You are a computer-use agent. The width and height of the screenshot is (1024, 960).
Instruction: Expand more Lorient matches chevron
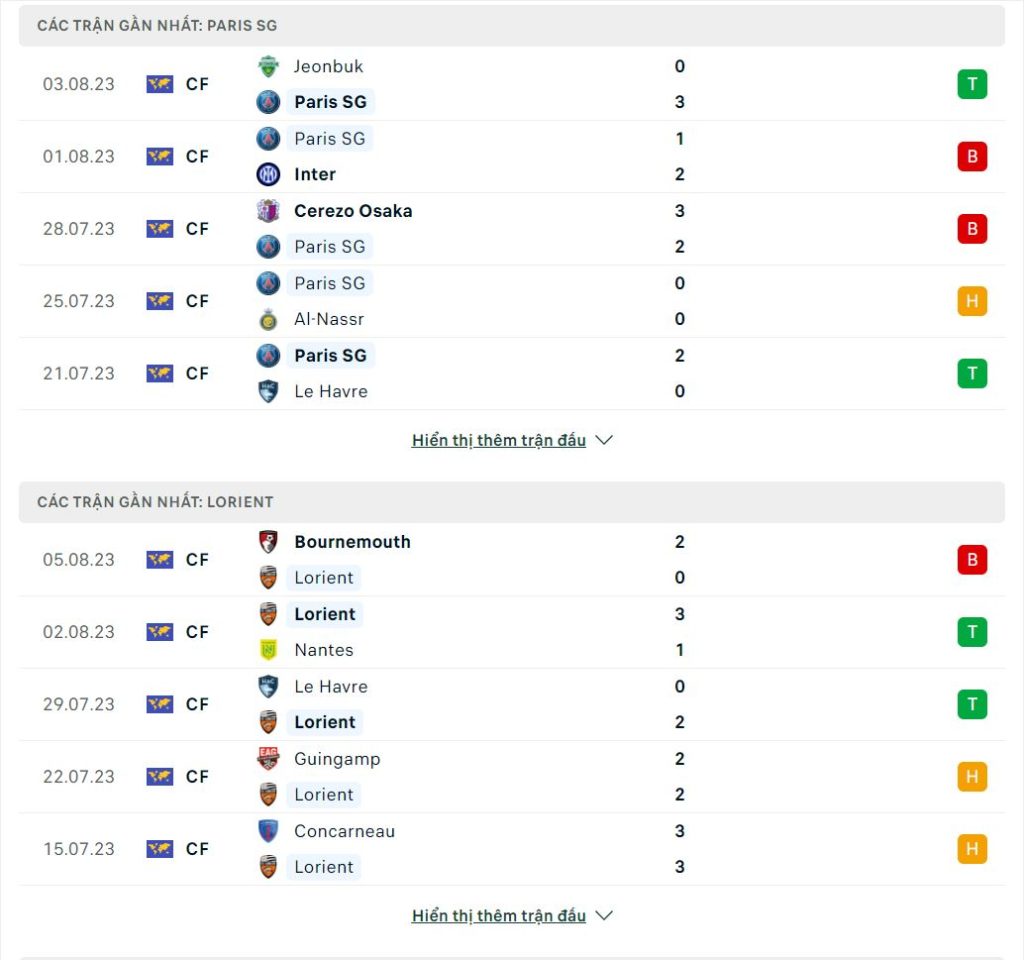pyautogui.click(x=604, y=916)
